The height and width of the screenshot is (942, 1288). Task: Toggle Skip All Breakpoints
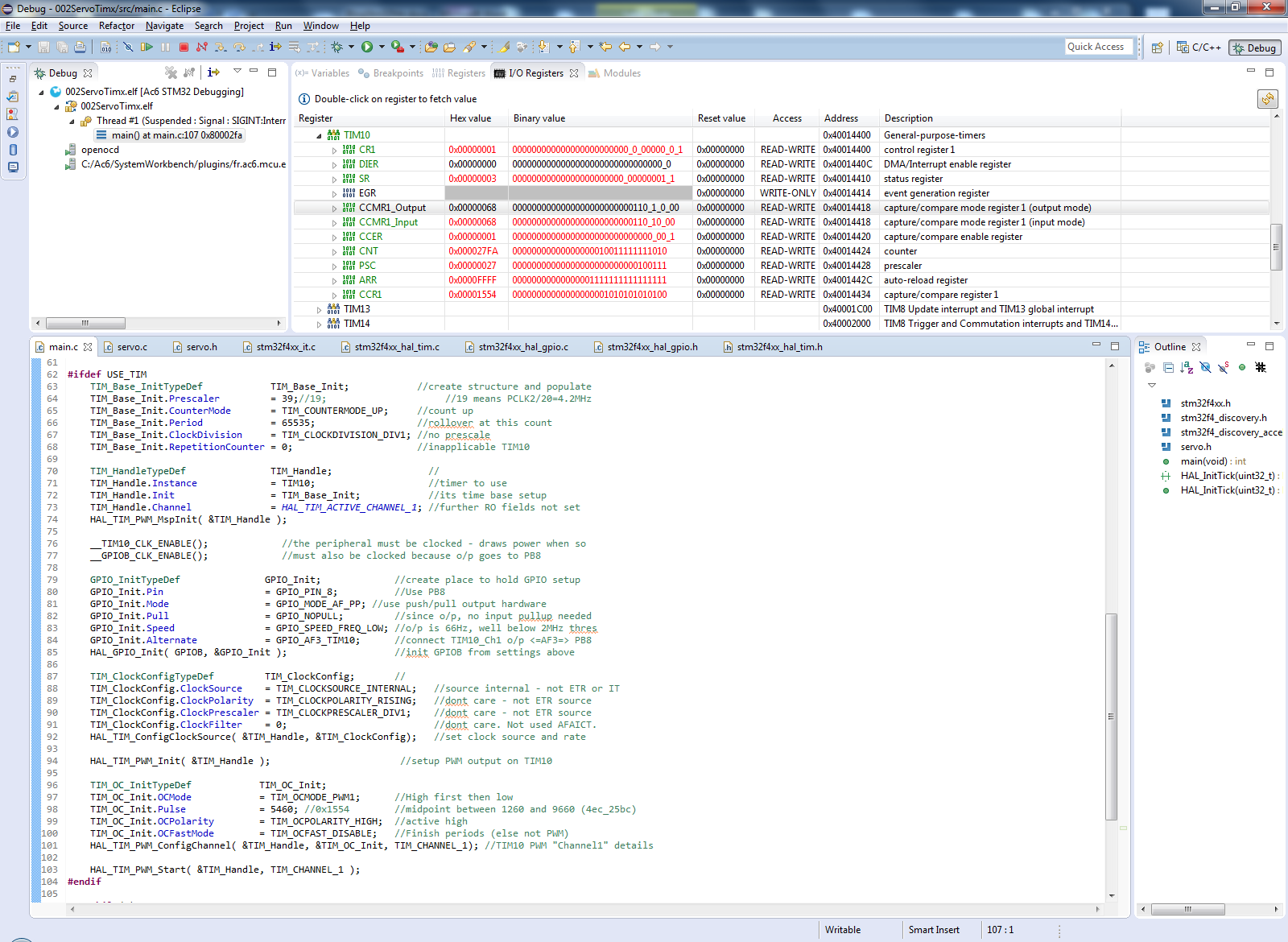coord(128,48)
